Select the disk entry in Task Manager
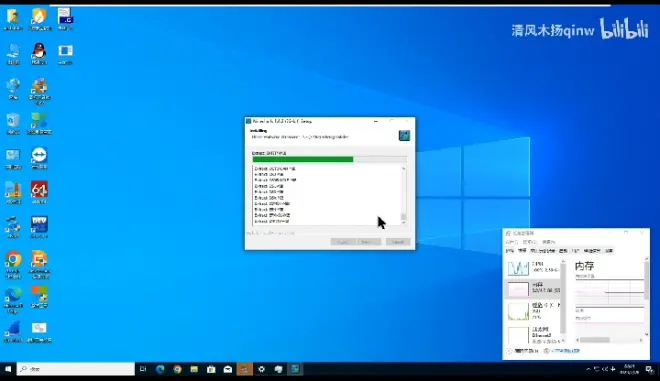Image resolution: width=660 pixels, height=381 pixels. click(533, 311)
